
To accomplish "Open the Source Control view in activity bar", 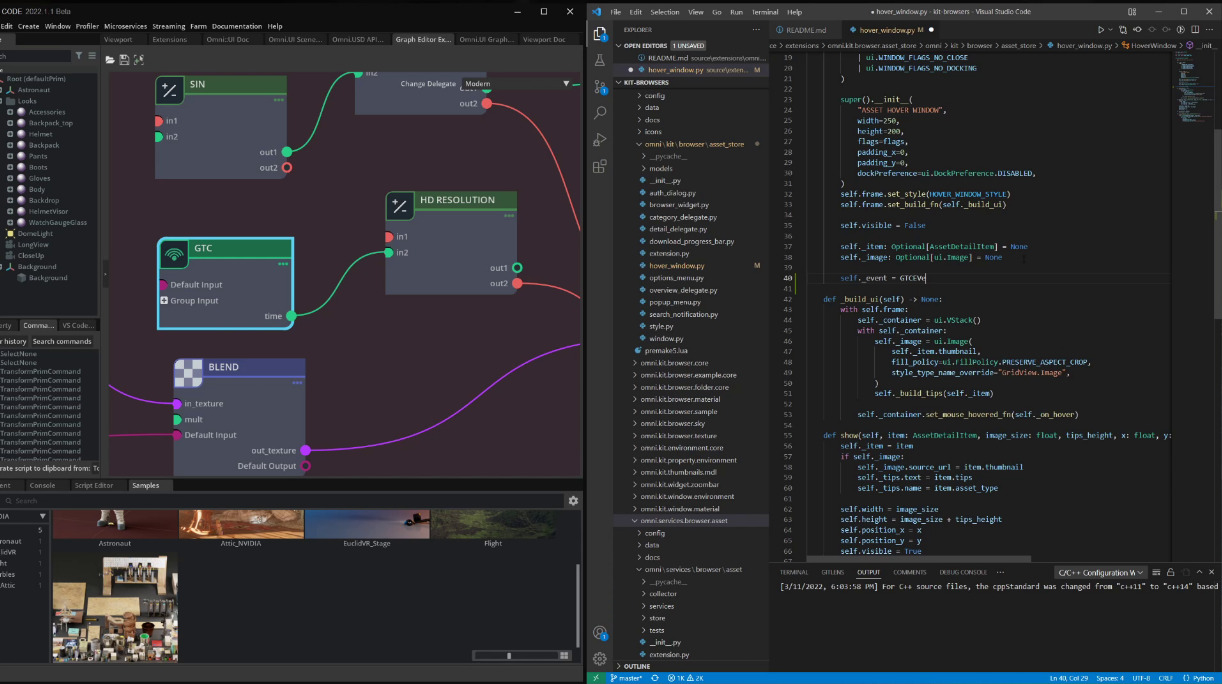I will (600, 86).
